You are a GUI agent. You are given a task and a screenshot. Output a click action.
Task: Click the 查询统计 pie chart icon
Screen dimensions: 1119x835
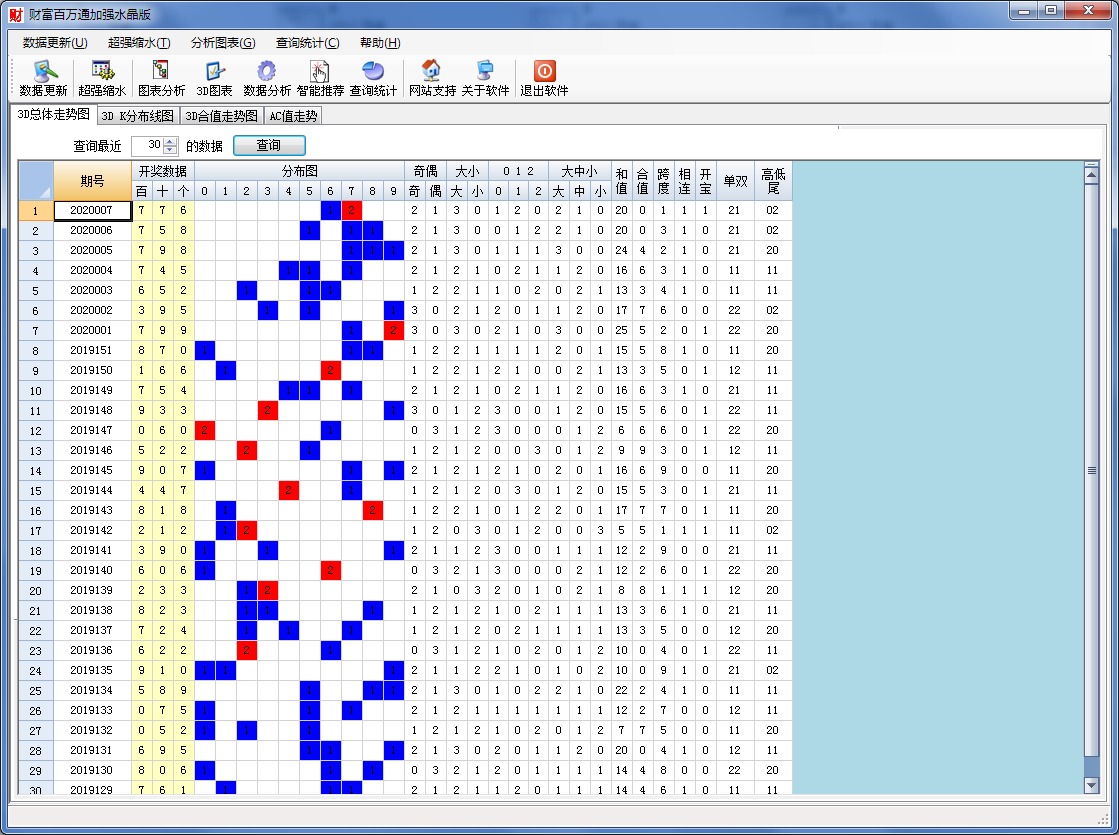click(373, 72)
